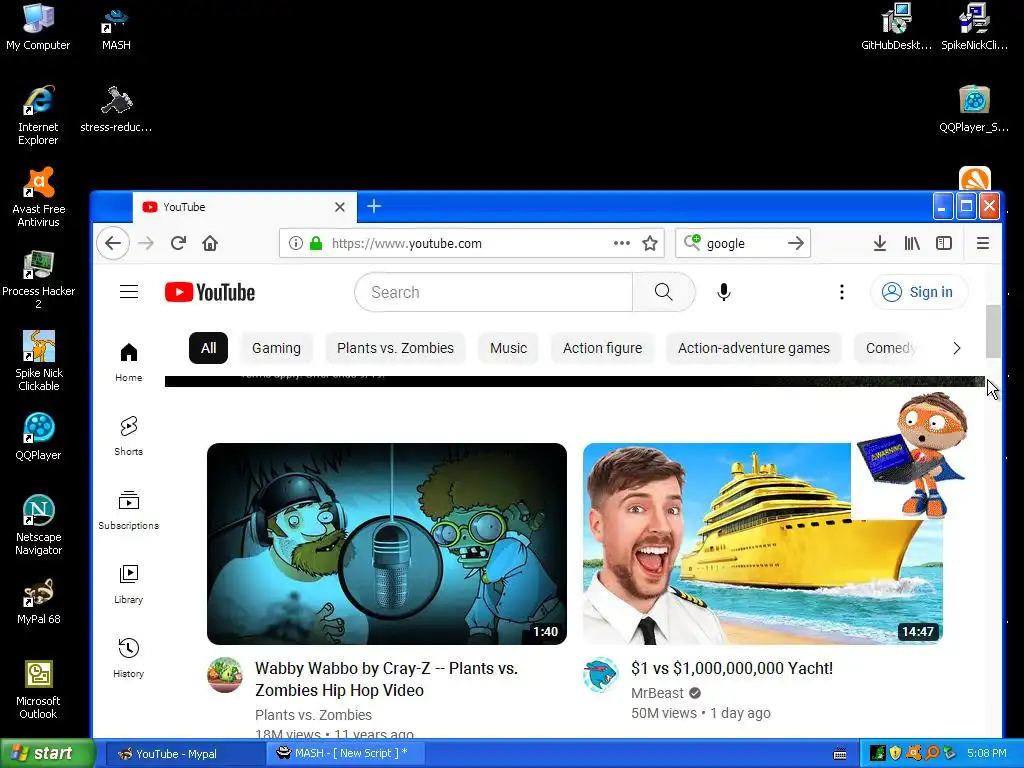Play the MrBeast yacht video thumbnail
This screenshot has width=1024, height=768.
762,543
